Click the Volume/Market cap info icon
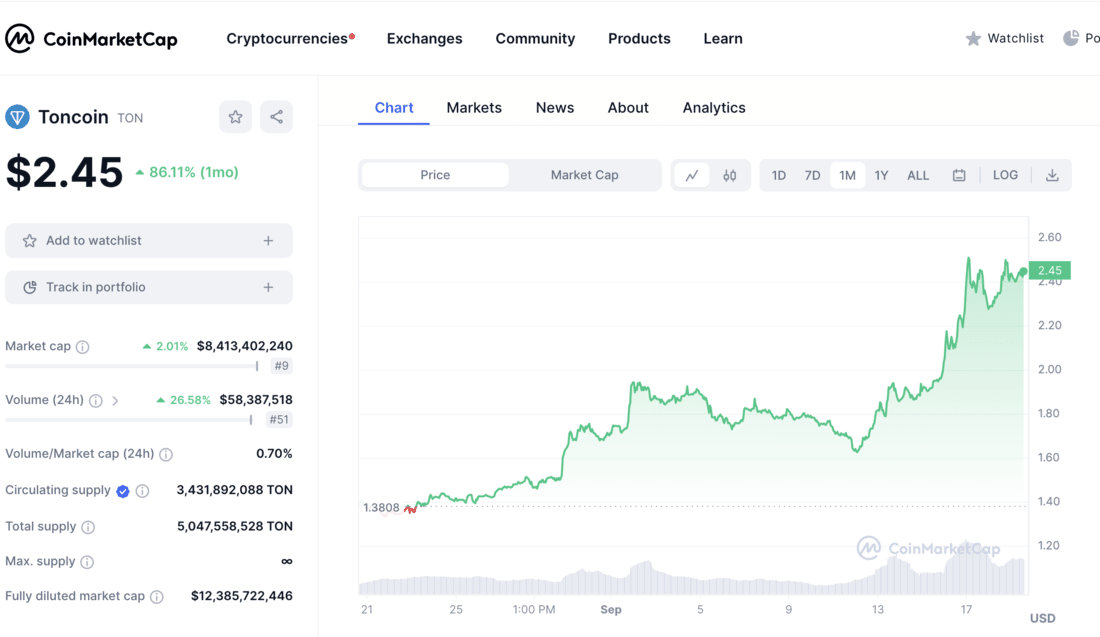 pos(166,455)
